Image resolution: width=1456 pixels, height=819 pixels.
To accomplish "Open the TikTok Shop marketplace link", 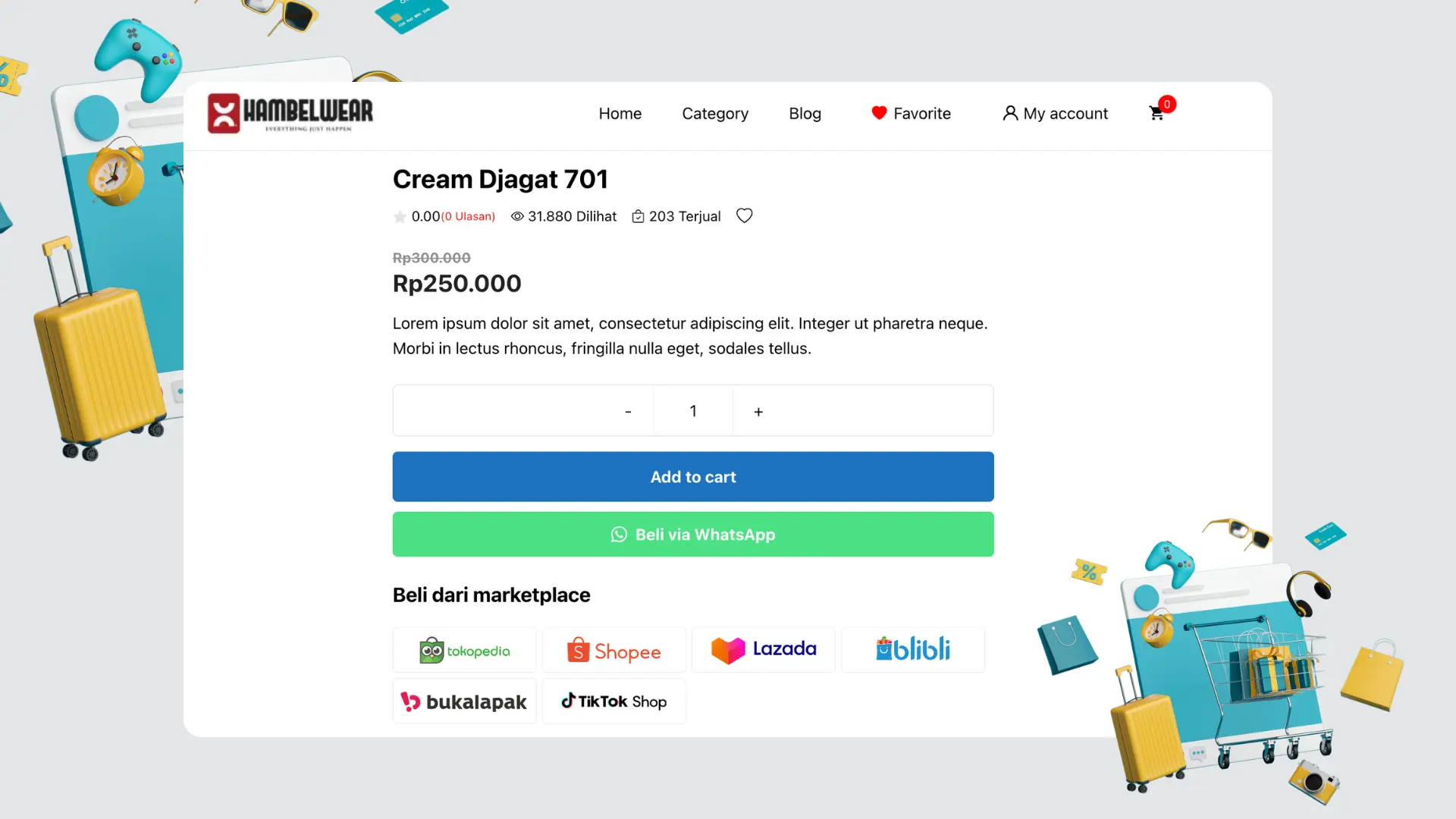I will [614, 701].
